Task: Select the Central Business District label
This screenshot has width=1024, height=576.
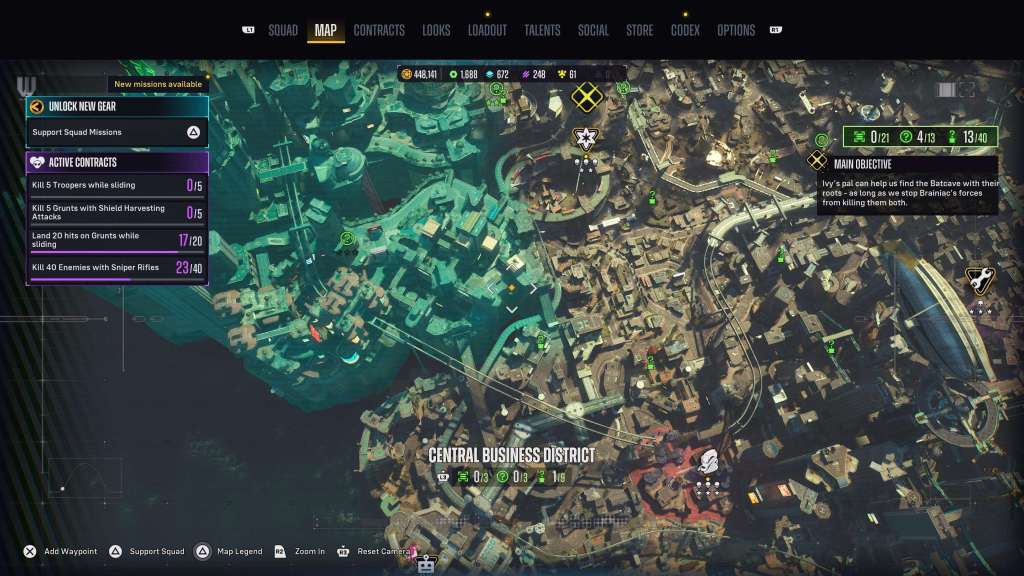Action: 511,455
